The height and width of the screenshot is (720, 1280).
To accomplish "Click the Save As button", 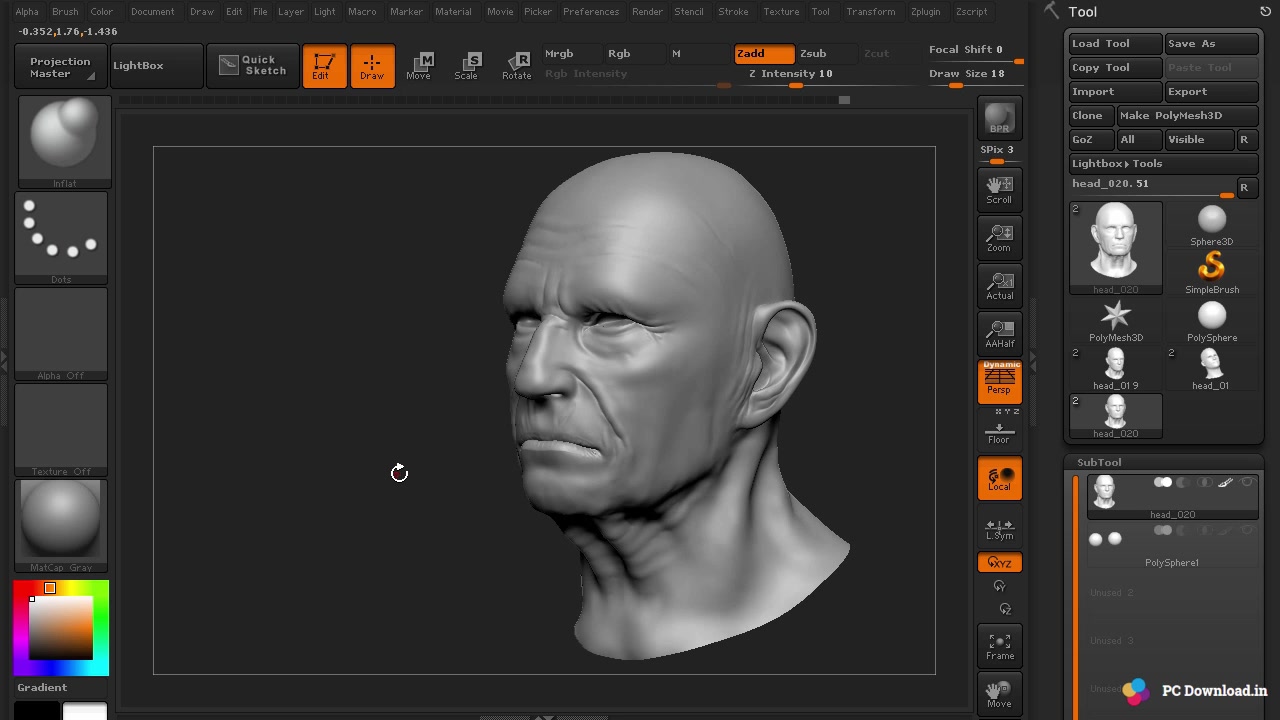I will 1211,44.
